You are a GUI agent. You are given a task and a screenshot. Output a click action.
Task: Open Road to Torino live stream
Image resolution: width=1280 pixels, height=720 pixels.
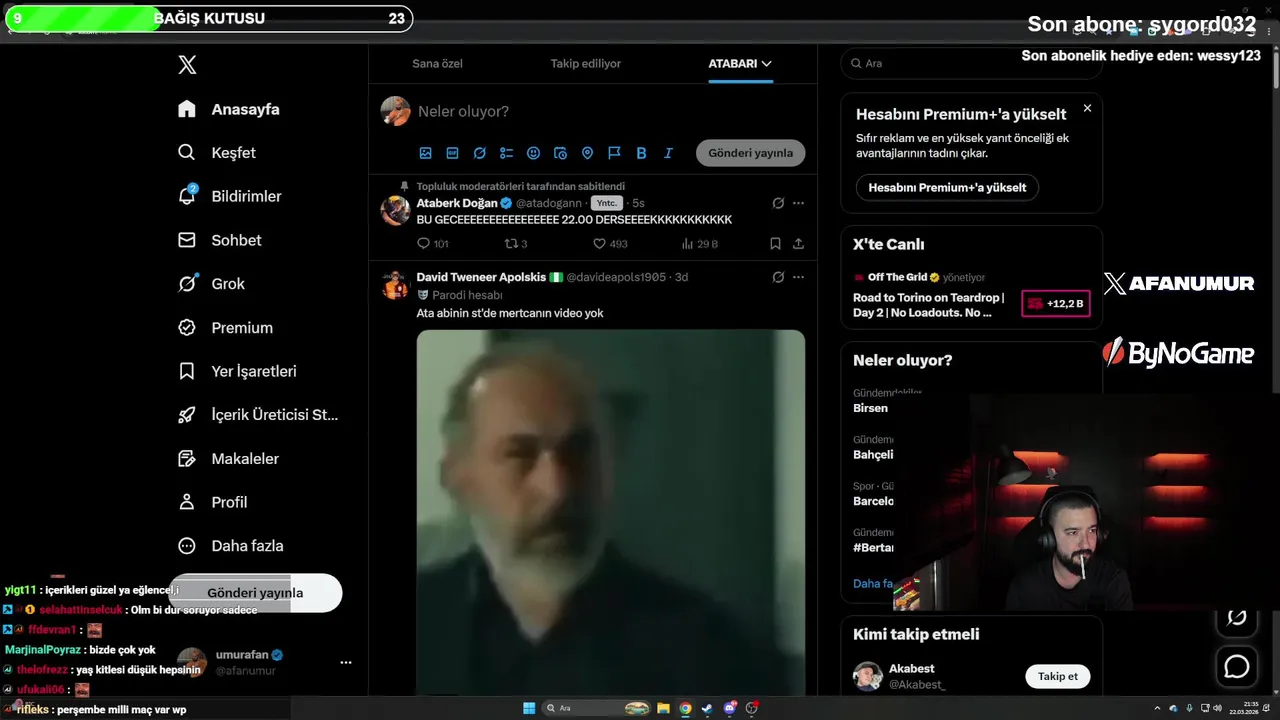[x=928, y=305]
